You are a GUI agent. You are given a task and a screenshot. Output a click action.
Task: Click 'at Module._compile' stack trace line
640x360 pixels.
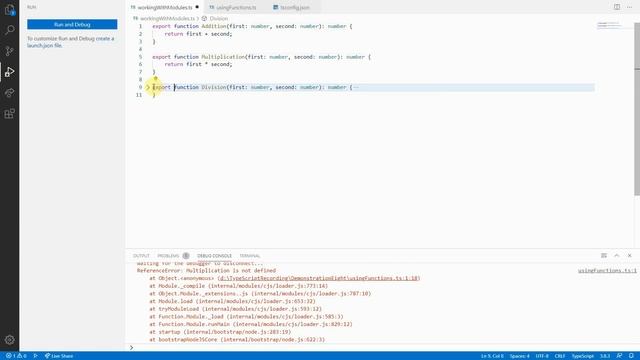238,286
